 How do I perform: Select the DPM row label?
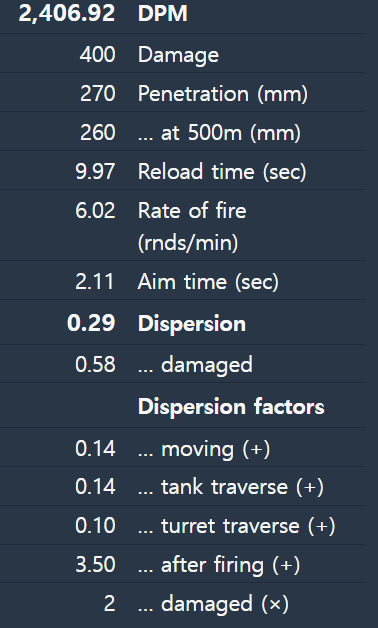pyautogui.click(x=162, y=14)
